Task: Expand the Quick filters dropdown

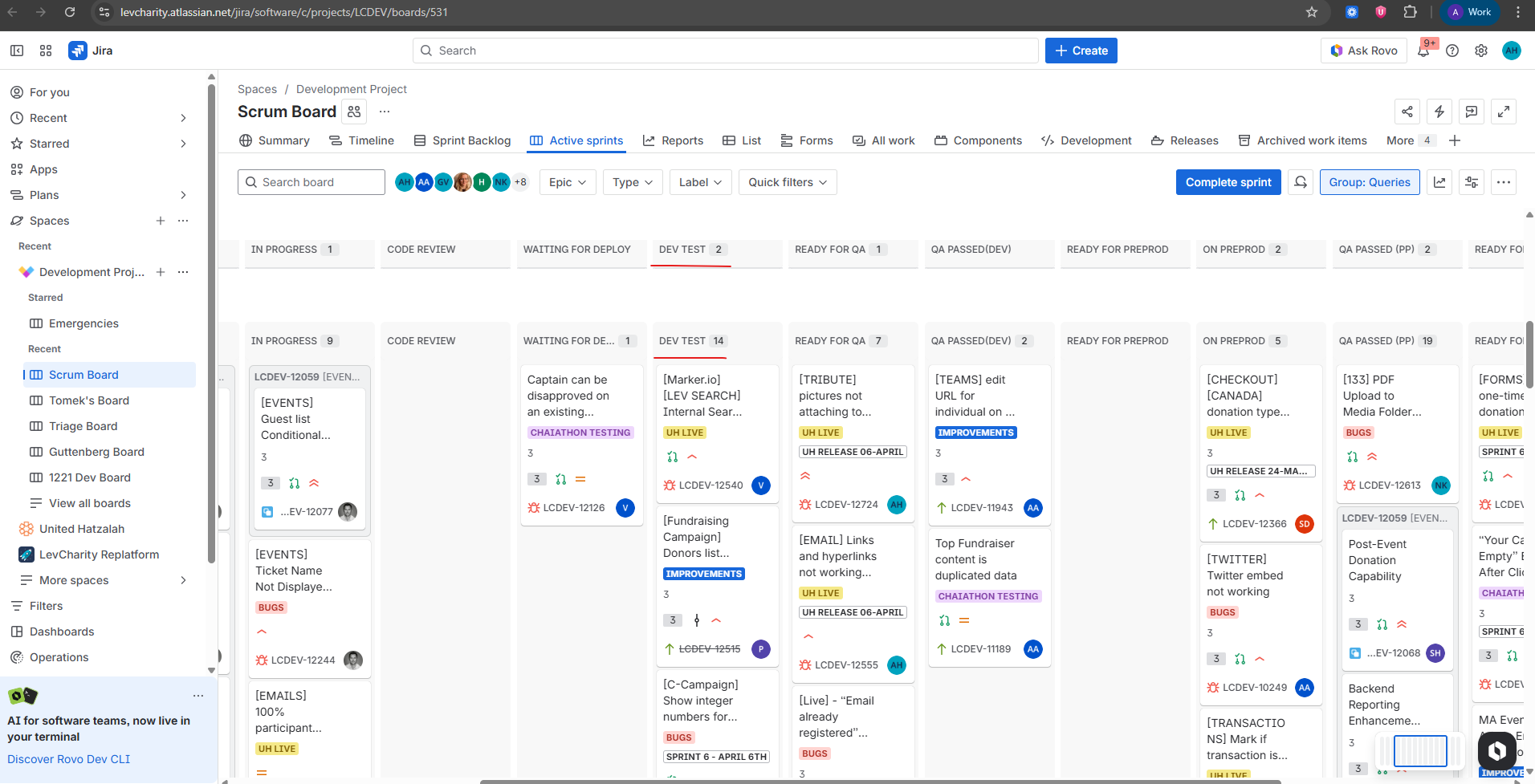Action: 787,182
